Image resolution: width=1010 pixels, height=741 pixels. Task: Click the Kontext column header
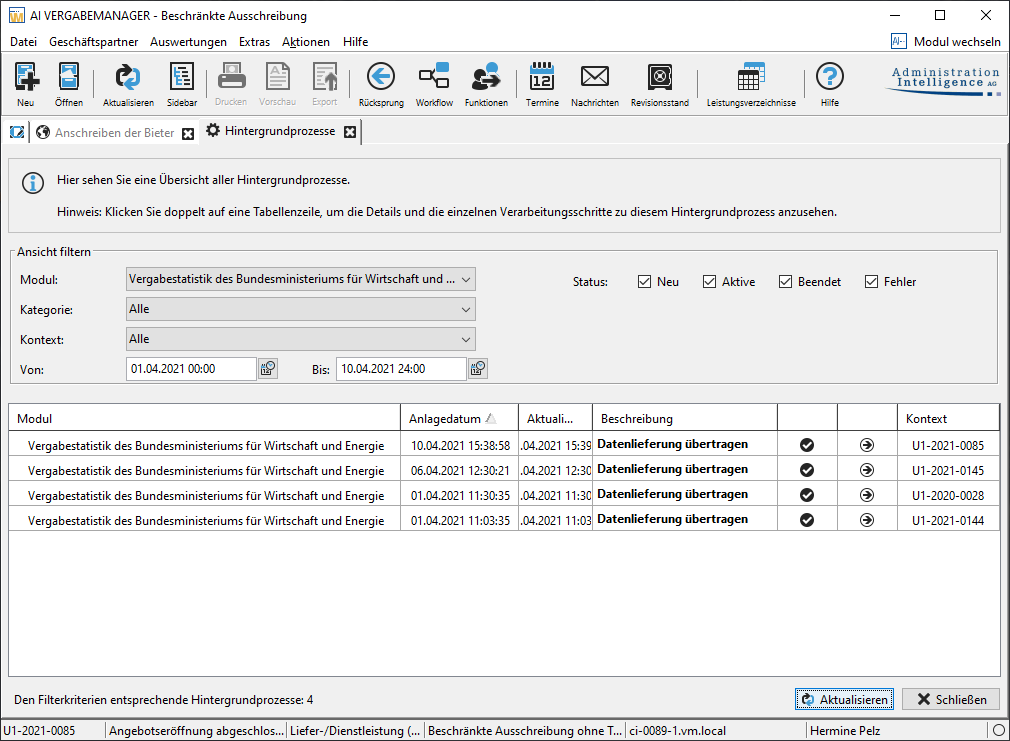pos(948,418)
